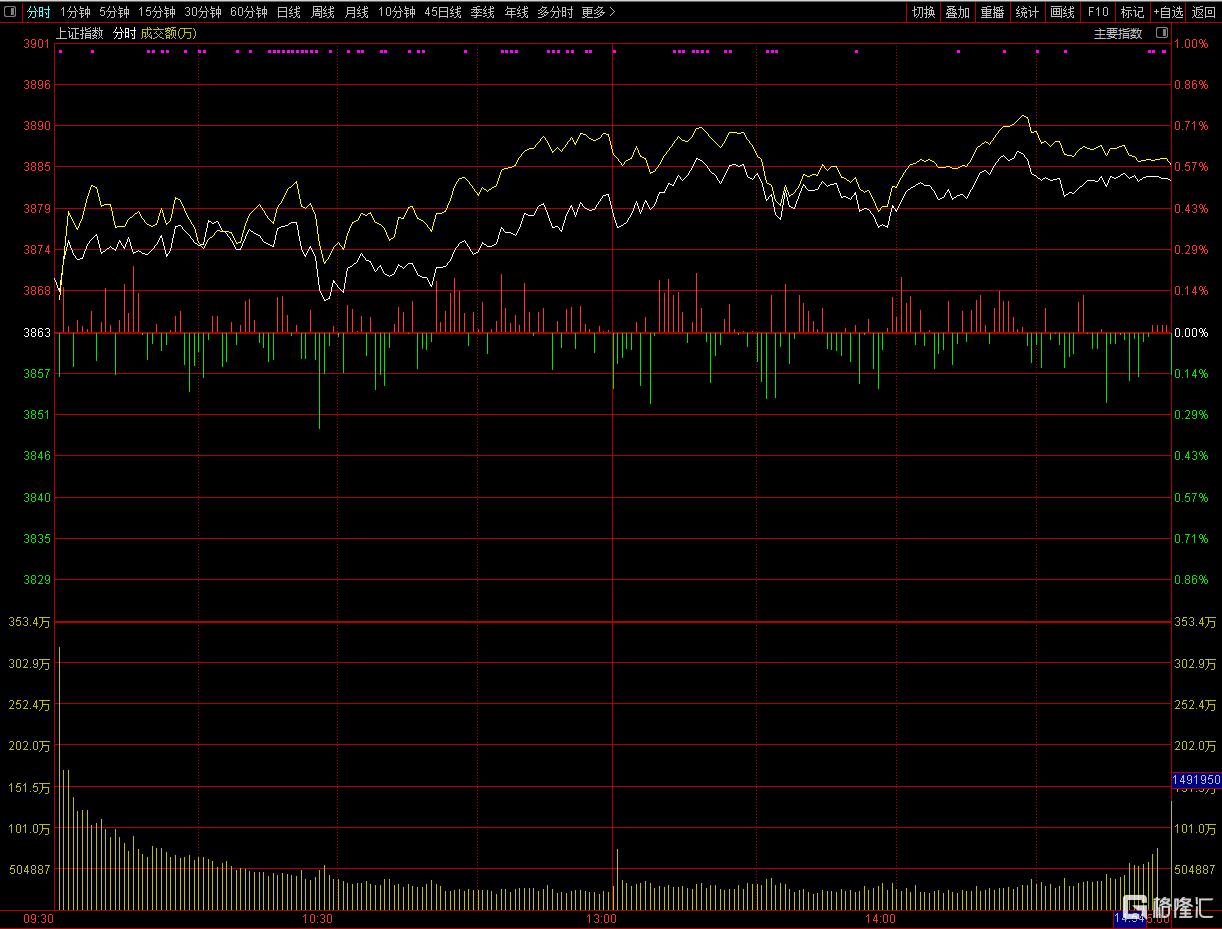1222x929 pixels.
Task: Click the 标记 mark button
Action: pyautogui.click(x=1132, y=12)
